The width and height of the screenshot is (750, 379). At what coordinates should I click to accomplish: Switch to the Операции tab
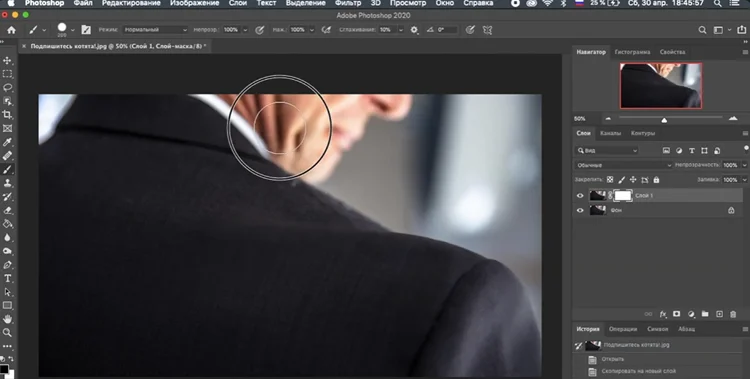pyautogui.click(x=623, y=329)
